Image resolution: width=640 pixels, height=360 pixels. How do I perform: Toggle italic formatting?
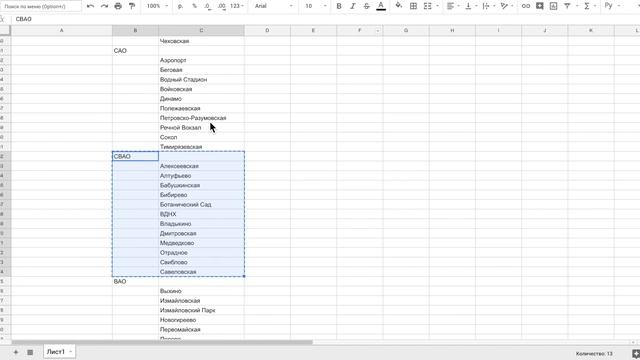[x=353, y=6]
